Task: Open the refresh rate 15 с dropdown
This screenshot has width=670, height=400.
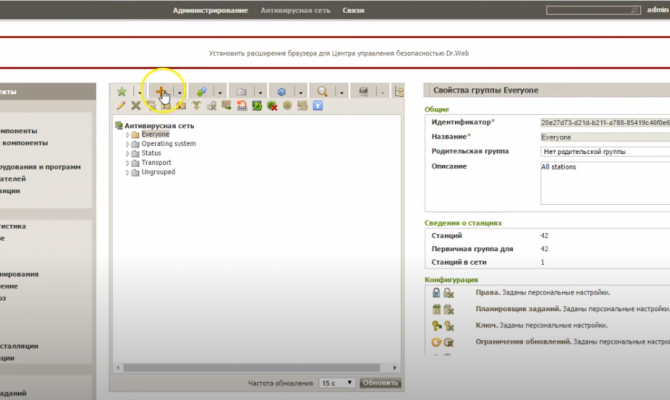Action: (337, 383)
